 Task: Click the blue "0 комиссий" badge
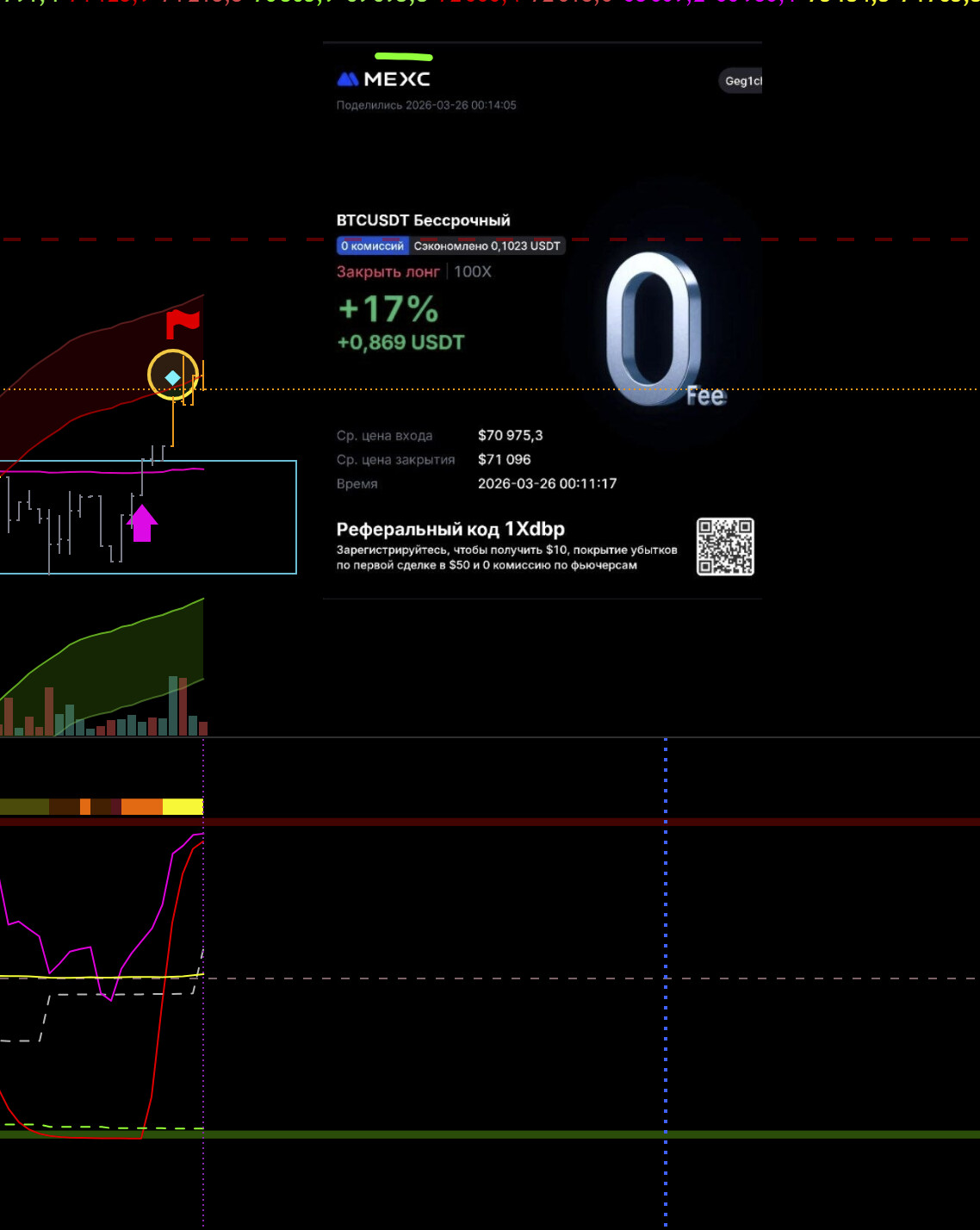[x=372, y=246]
